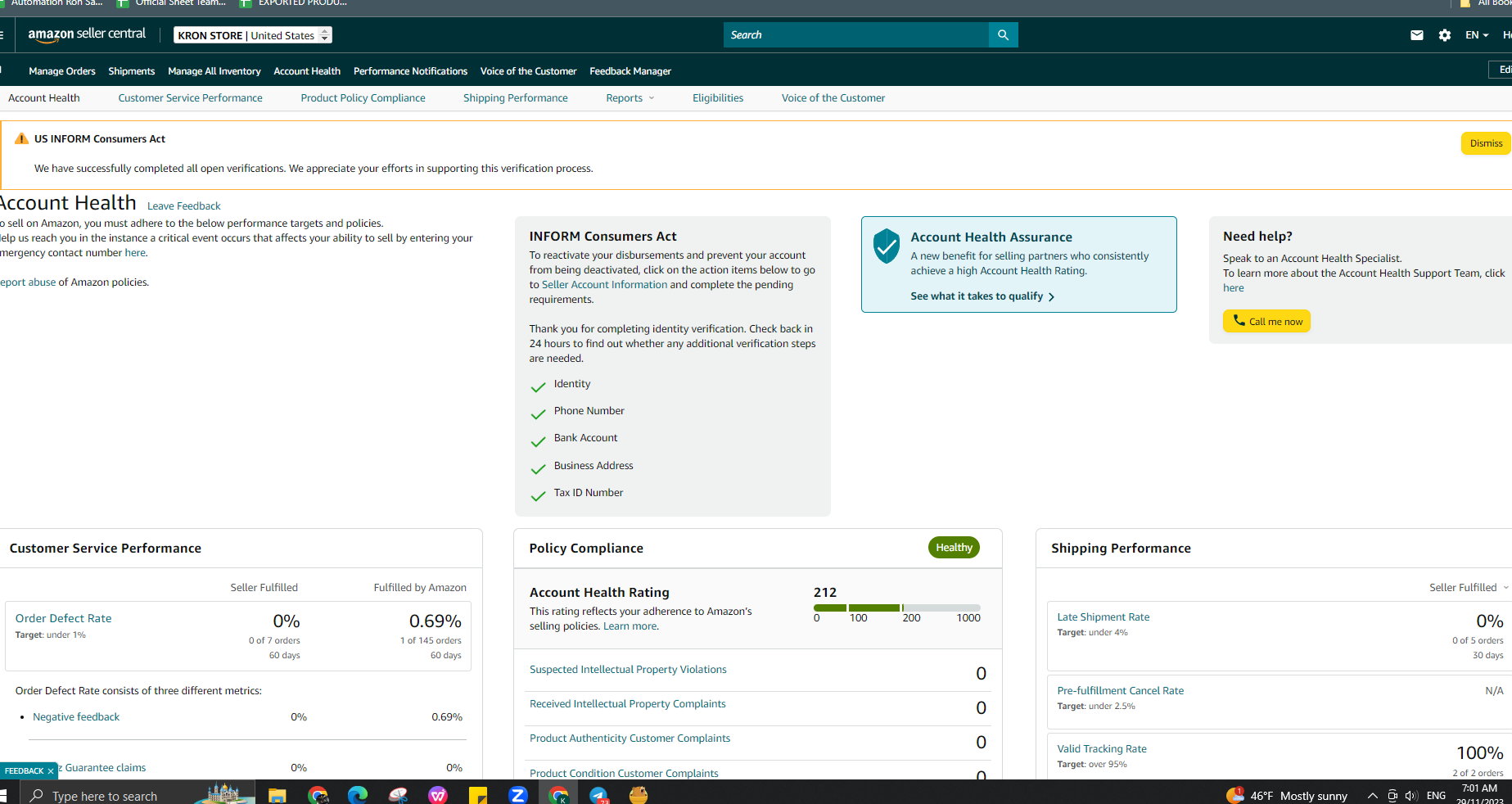Open the first Chrome taskbar icon
Screen dimensions: 1512x804
point(318,795)
